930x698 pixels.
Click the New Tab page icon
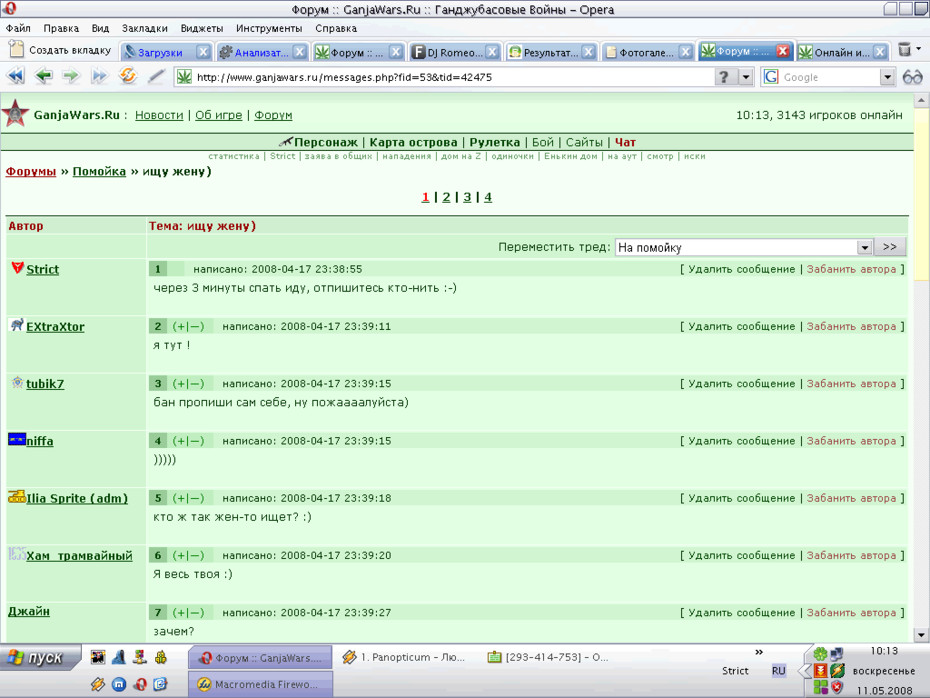click(17, 50)
